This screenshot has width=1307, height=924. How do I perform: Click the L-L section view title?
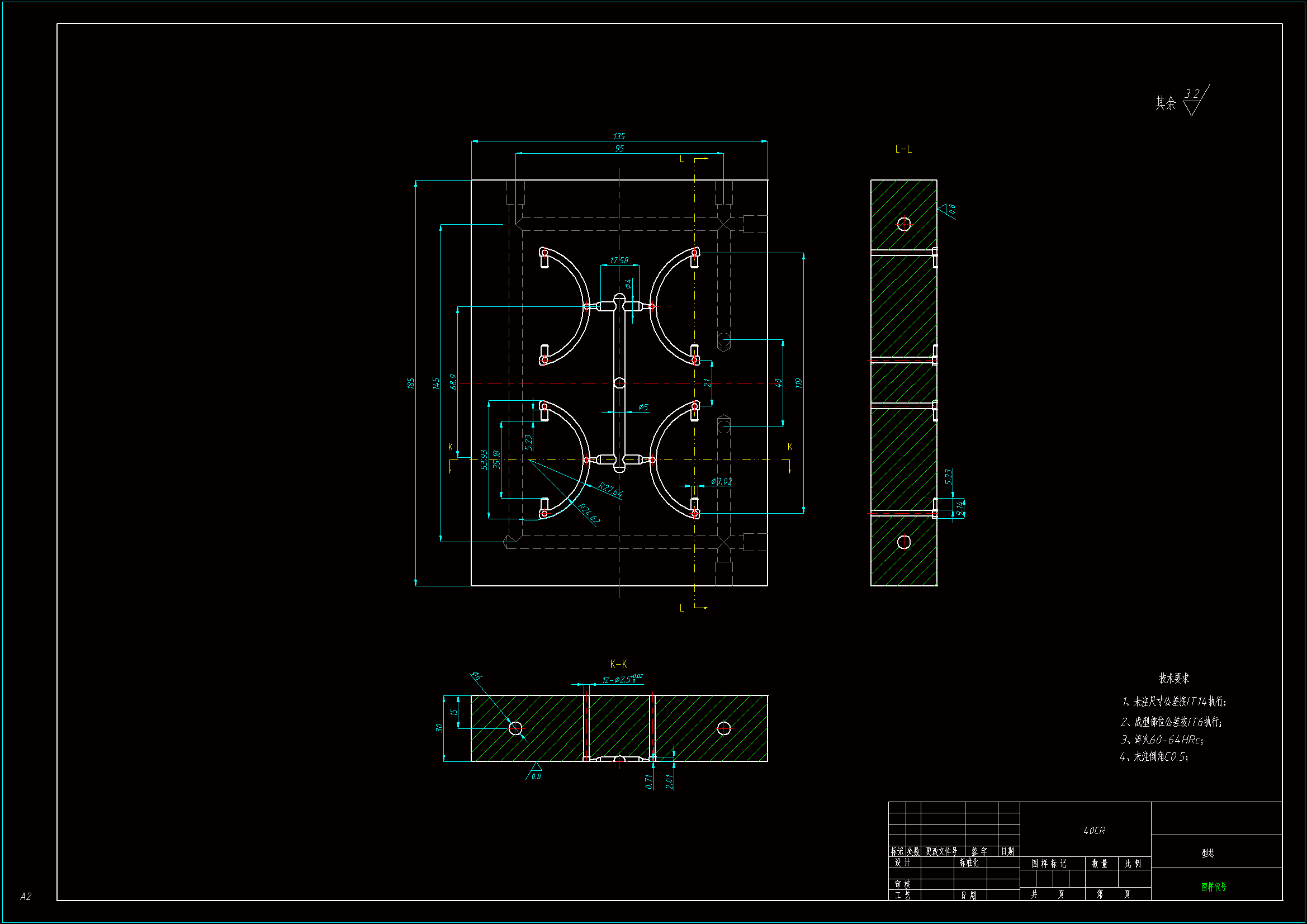coord(903,149)
